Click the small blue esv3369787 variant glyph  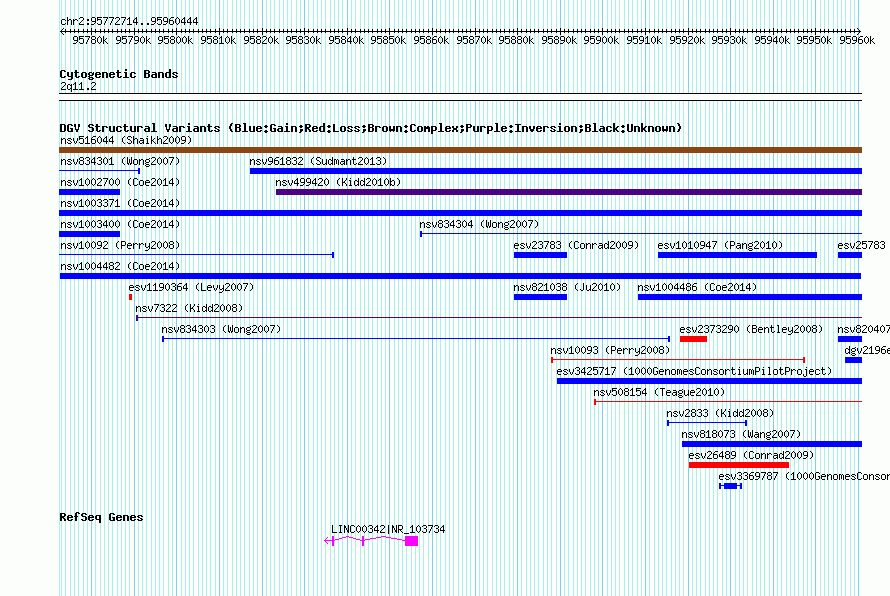(x=731, y=486)
